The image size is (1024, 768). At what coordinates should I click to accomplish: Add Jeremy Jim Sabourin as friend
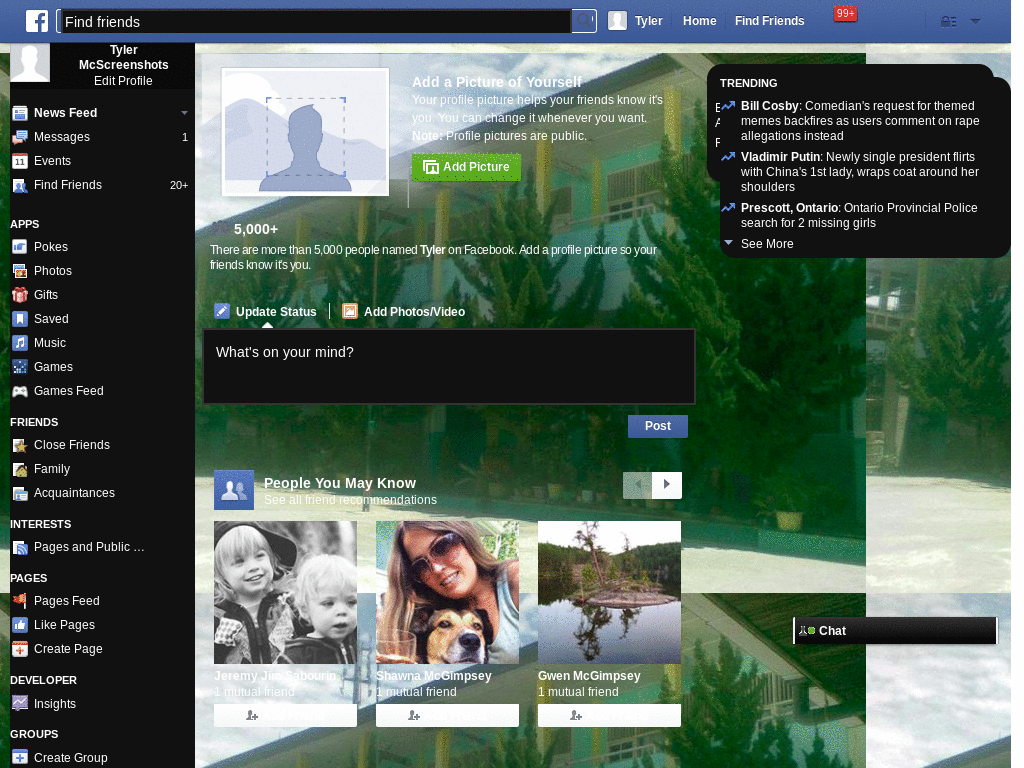coord(285,716)
